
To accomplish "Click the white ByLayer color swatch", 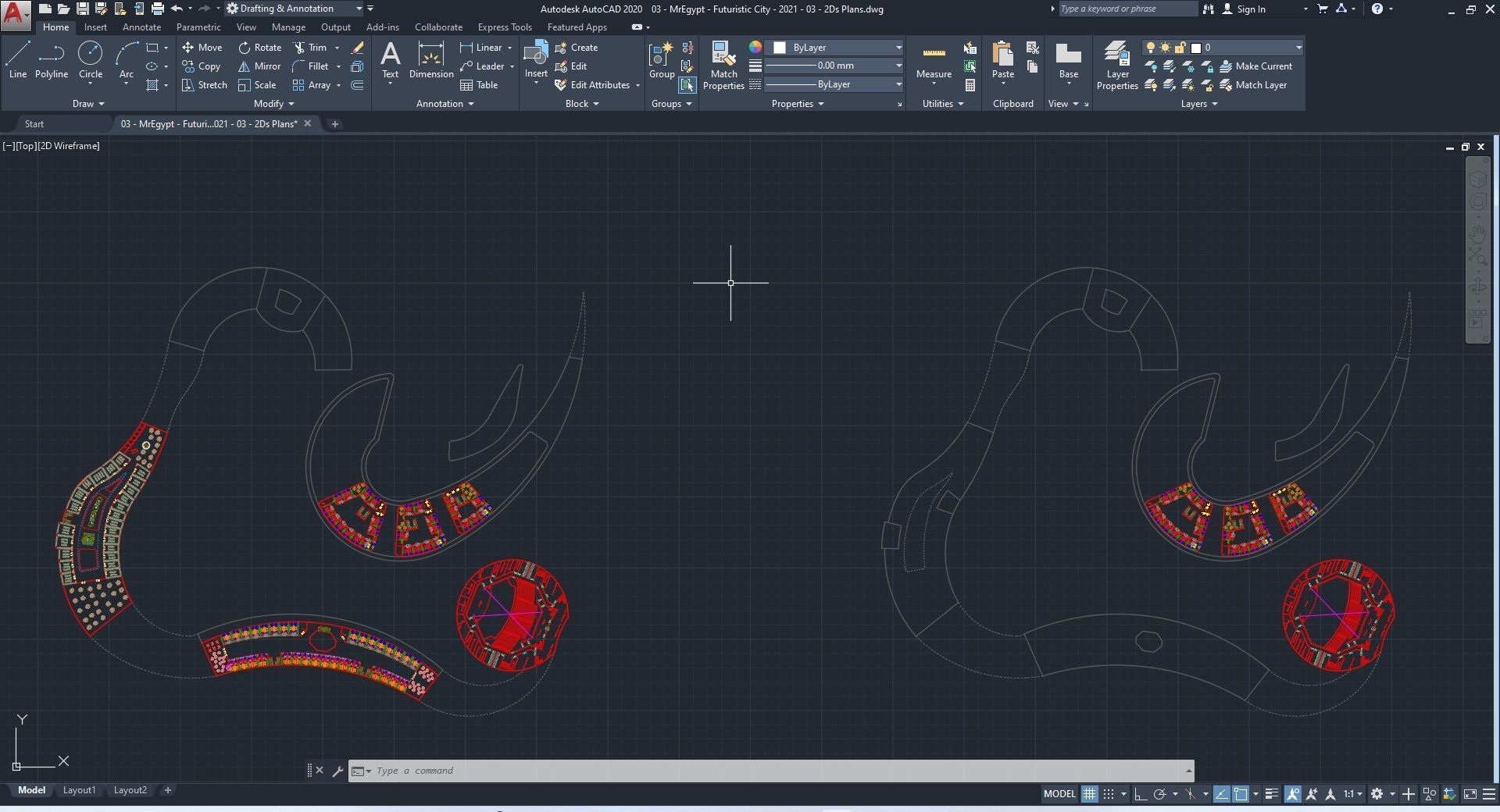I will 779,48.
